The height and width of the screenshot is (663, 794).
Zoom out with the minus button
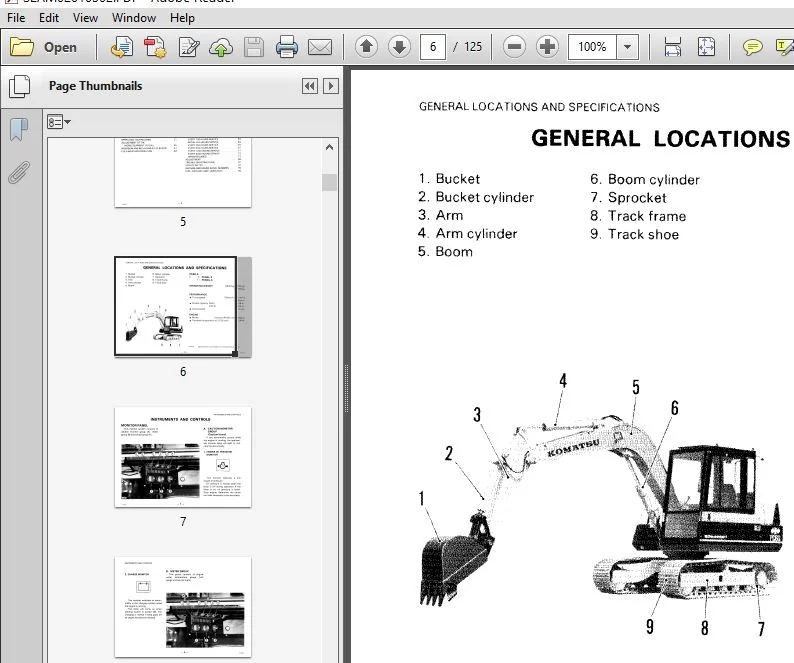(514, 47)
